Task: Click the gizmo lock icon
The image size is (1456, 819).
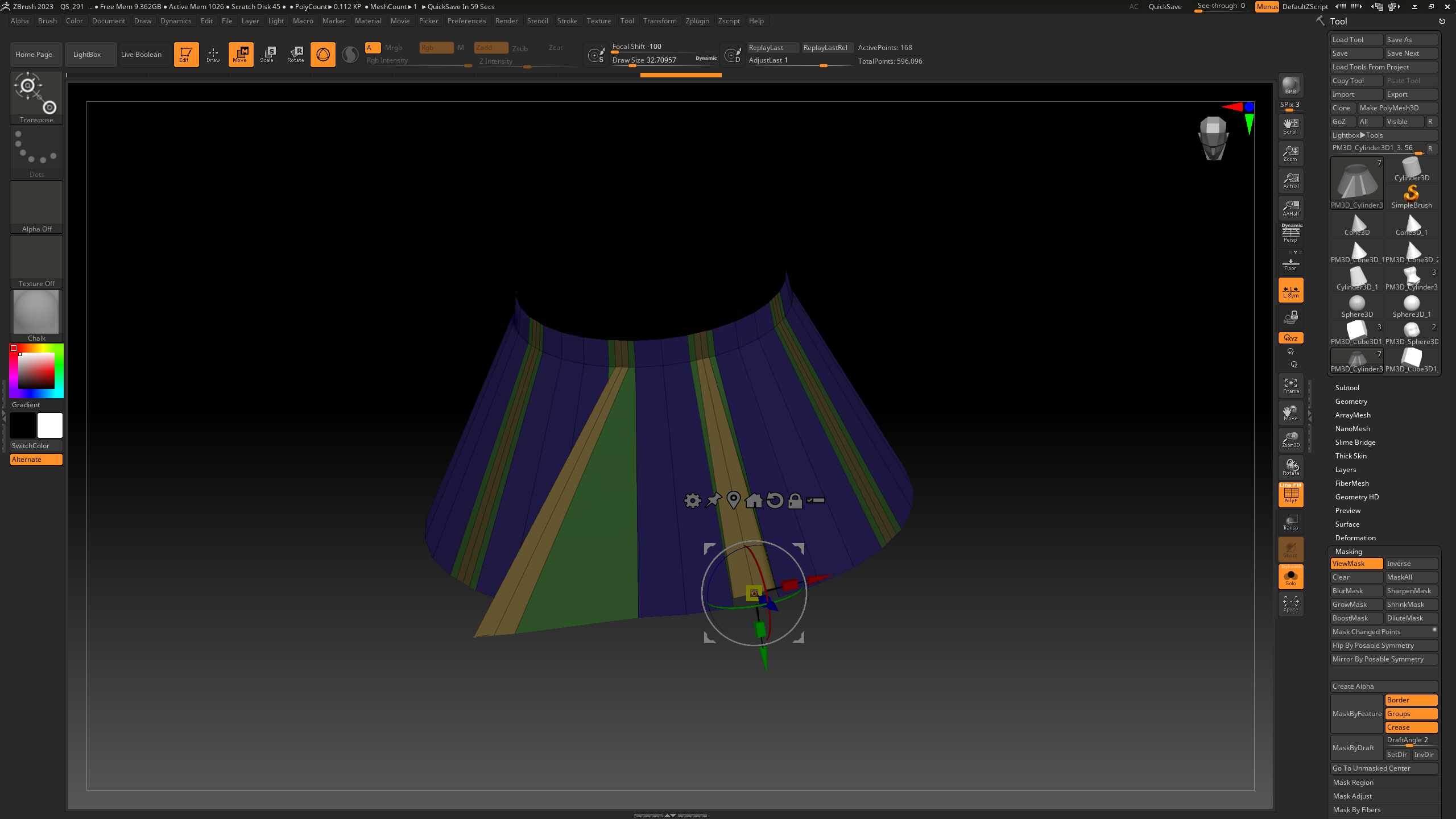Action: pos(795,500)
